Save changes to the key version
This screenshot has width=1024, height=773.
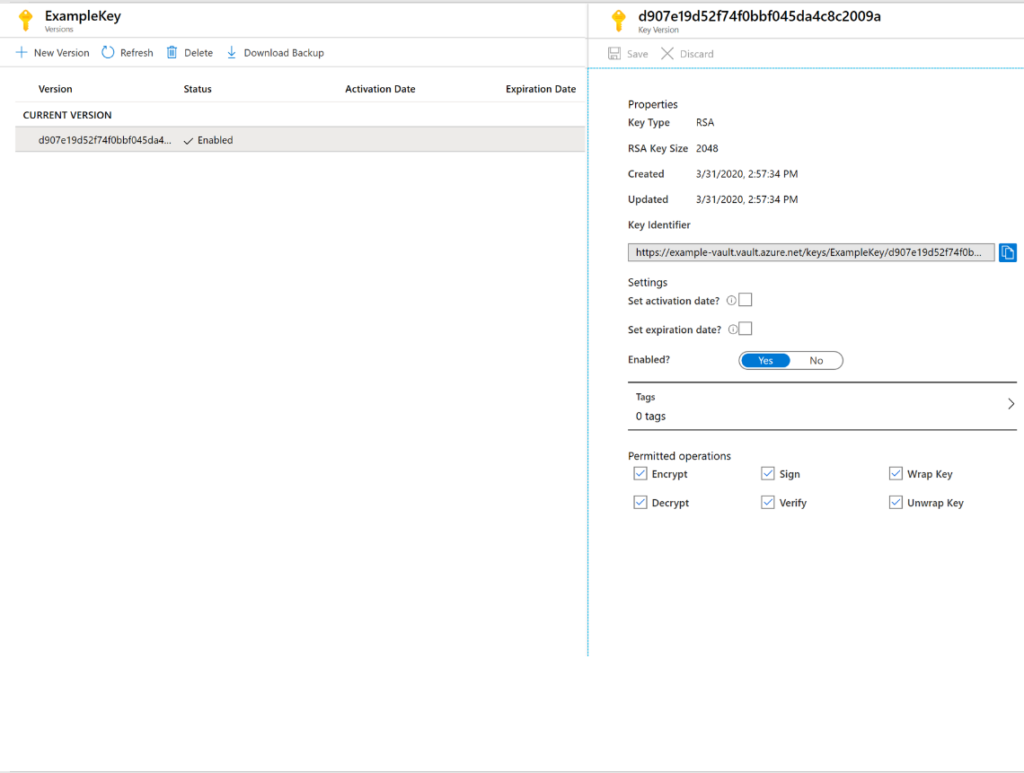click(x=627, y=53)
